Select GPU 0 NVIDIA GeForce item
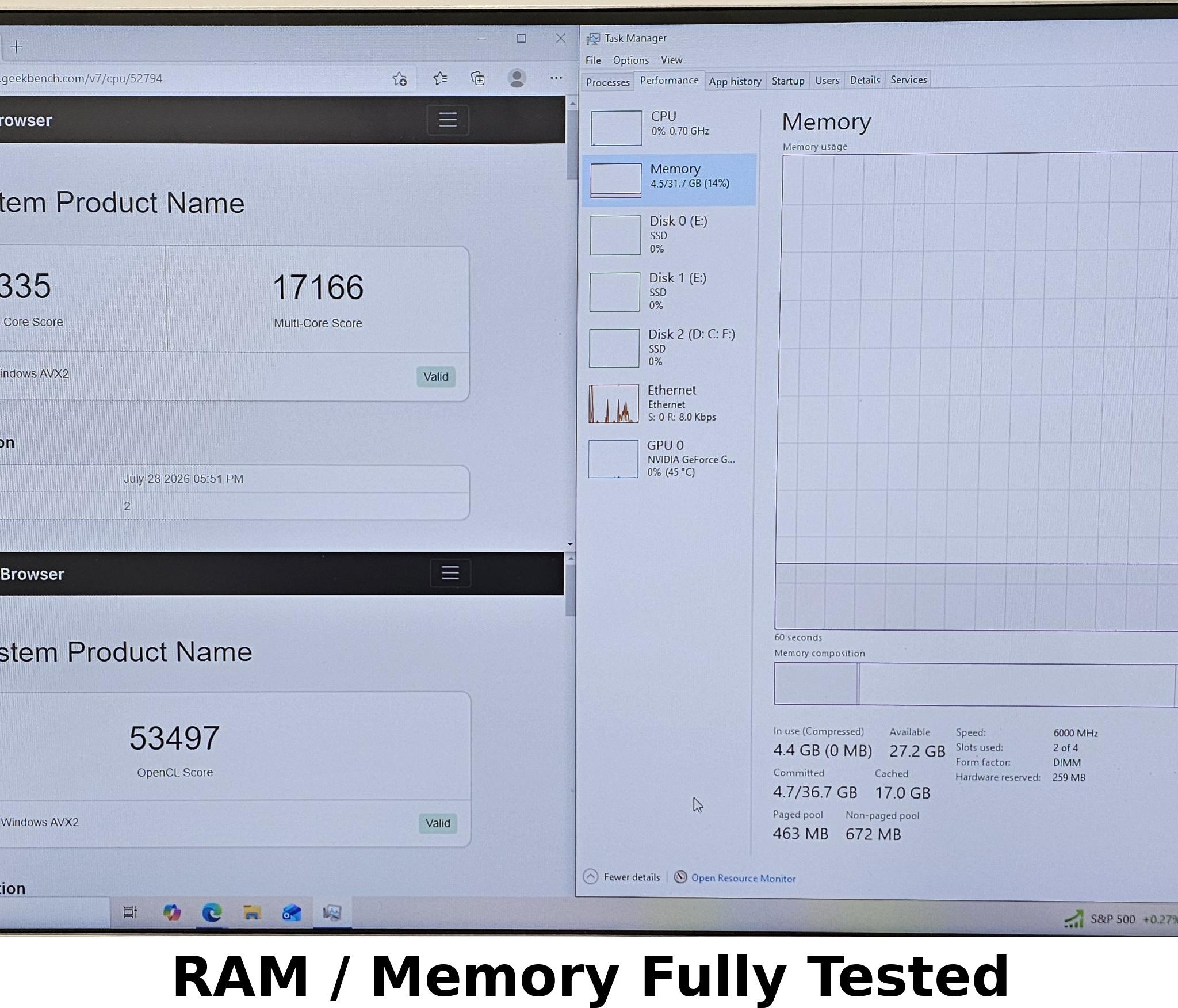 pos(668,459)
